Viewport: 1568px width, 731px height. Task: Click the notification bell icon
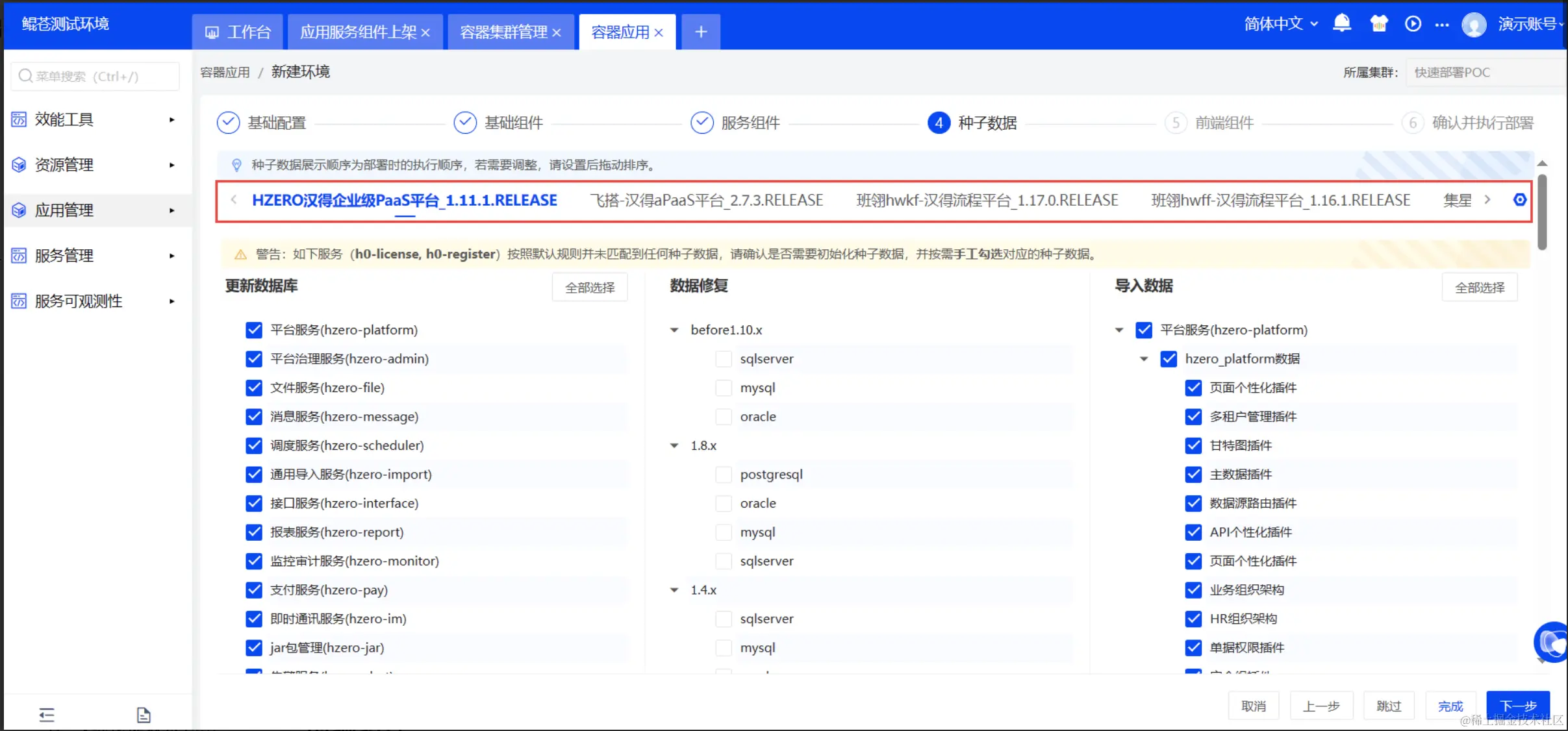(x=1341, y=24)
